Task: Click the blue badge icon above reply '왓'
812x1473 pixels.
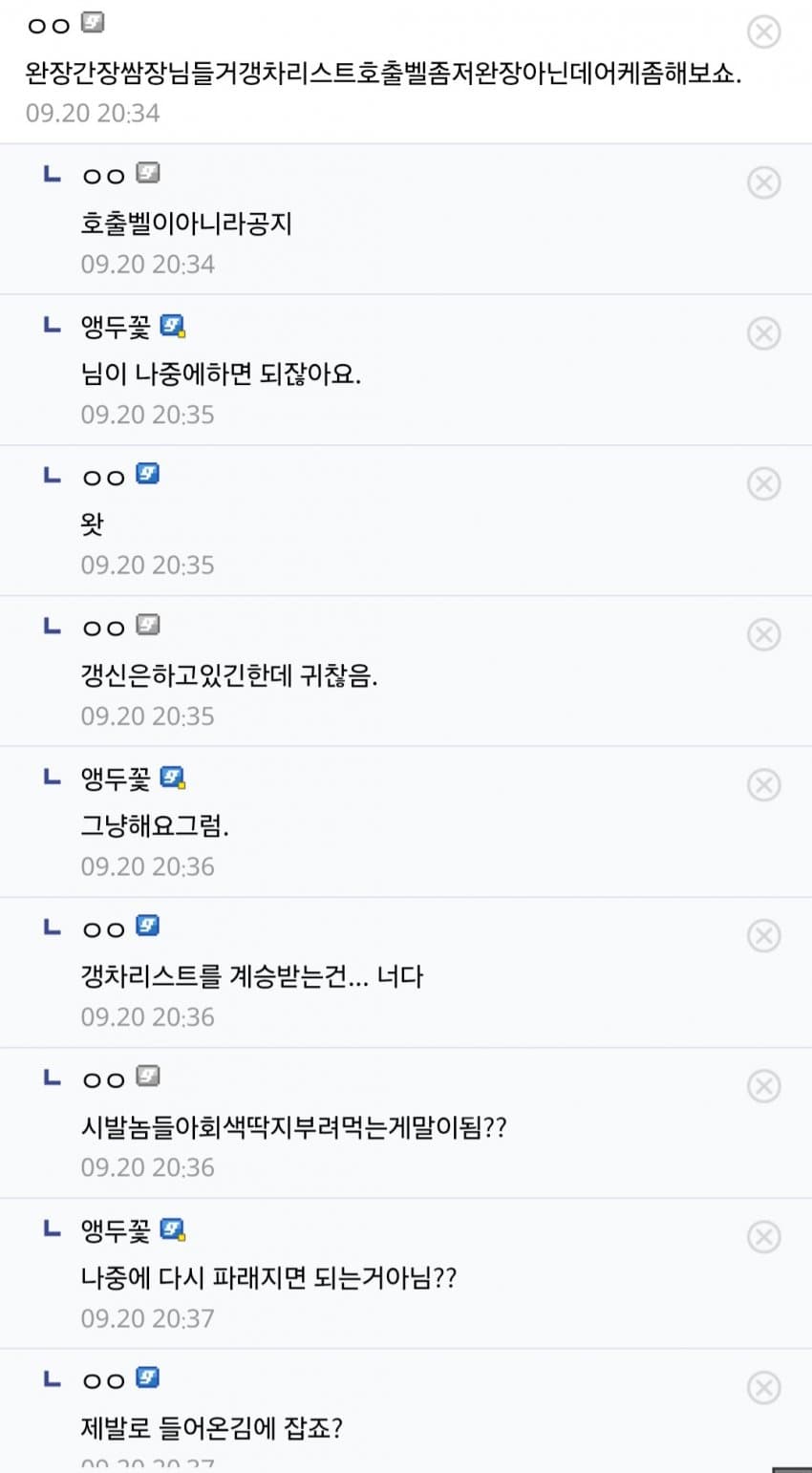Action: pos(147,474)
